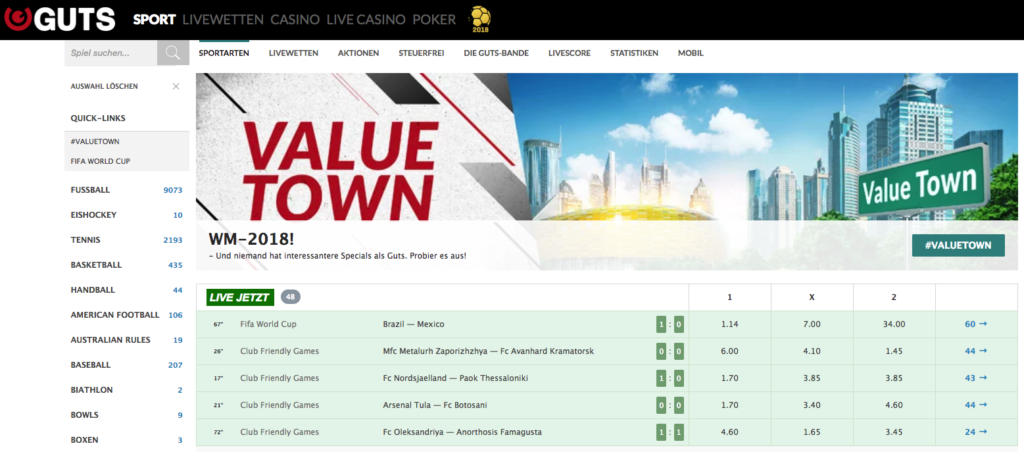Open the Livescore tab
Image resolution: width=1024 pixels, height=452 pixels.
569,54
